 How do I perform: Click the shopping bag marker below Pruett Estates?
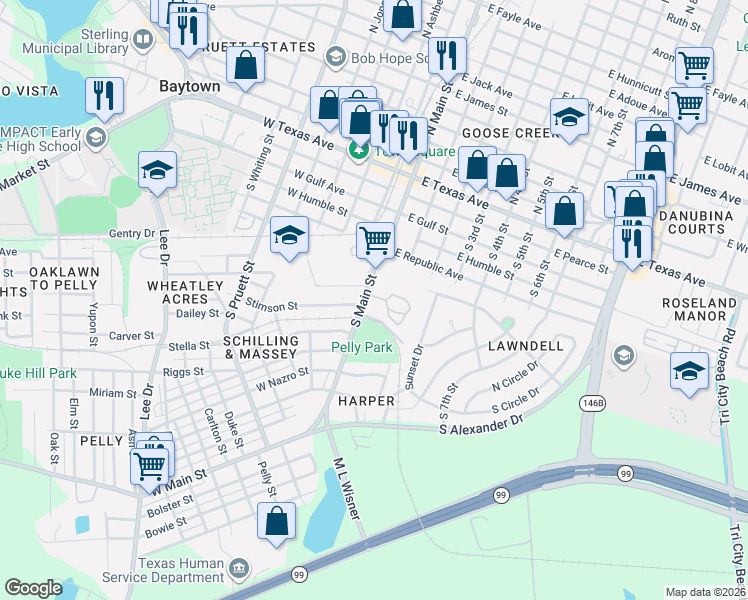pyautogui.click(x=245, y=66)
